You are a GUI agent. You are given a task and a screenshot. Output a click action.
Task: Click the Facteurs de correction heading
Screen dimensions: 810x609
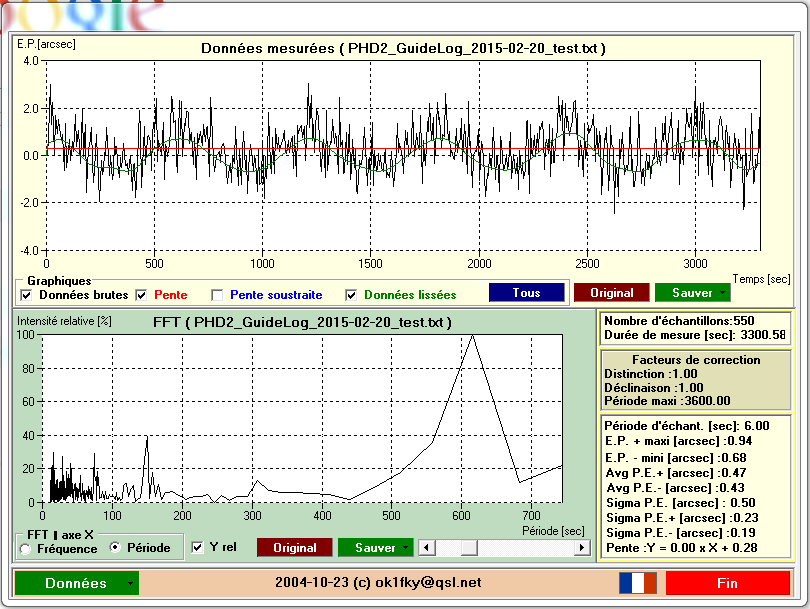point(696,360)
